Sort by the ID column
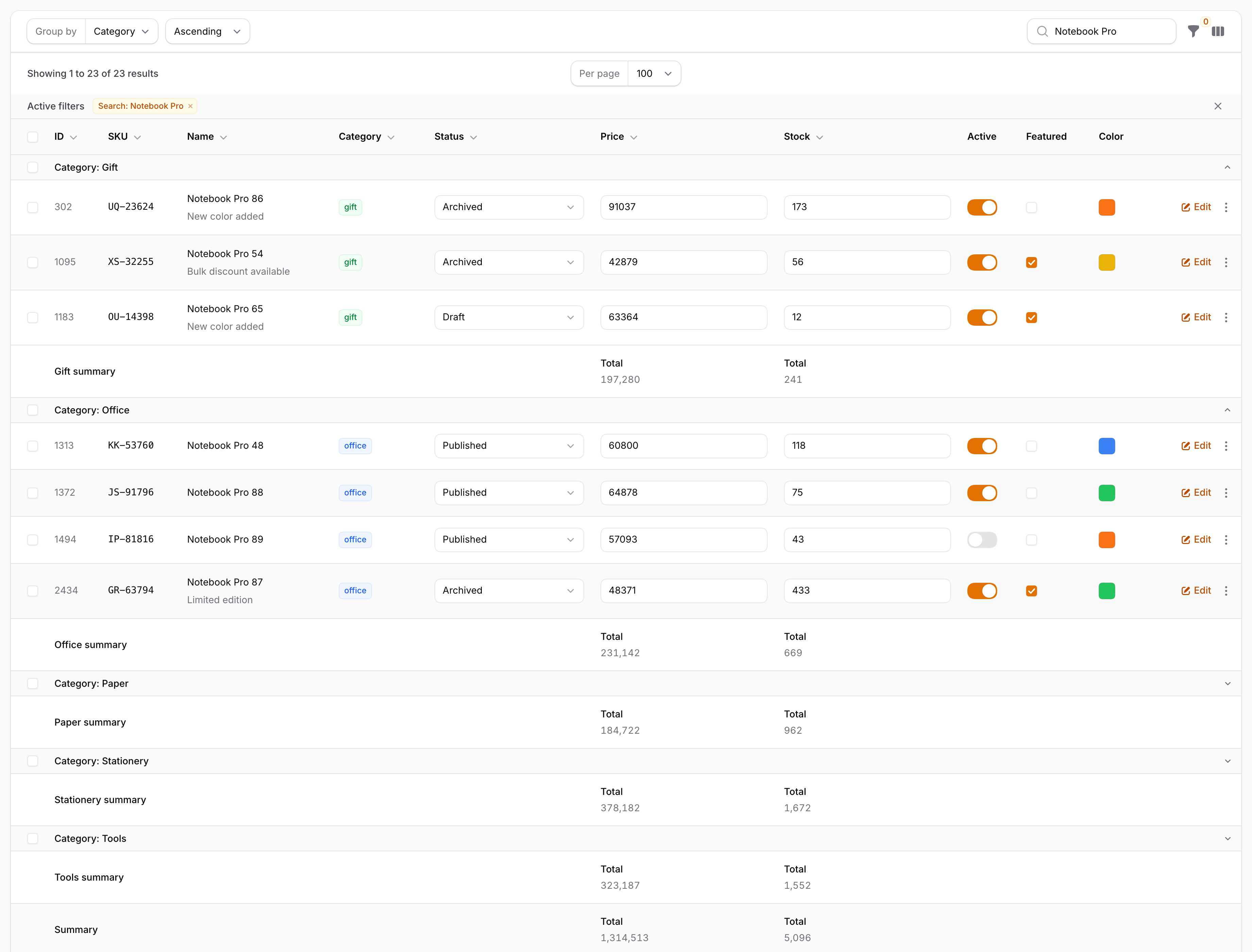The height and width of the screenshot is (952, 1252). coord(65,137)
